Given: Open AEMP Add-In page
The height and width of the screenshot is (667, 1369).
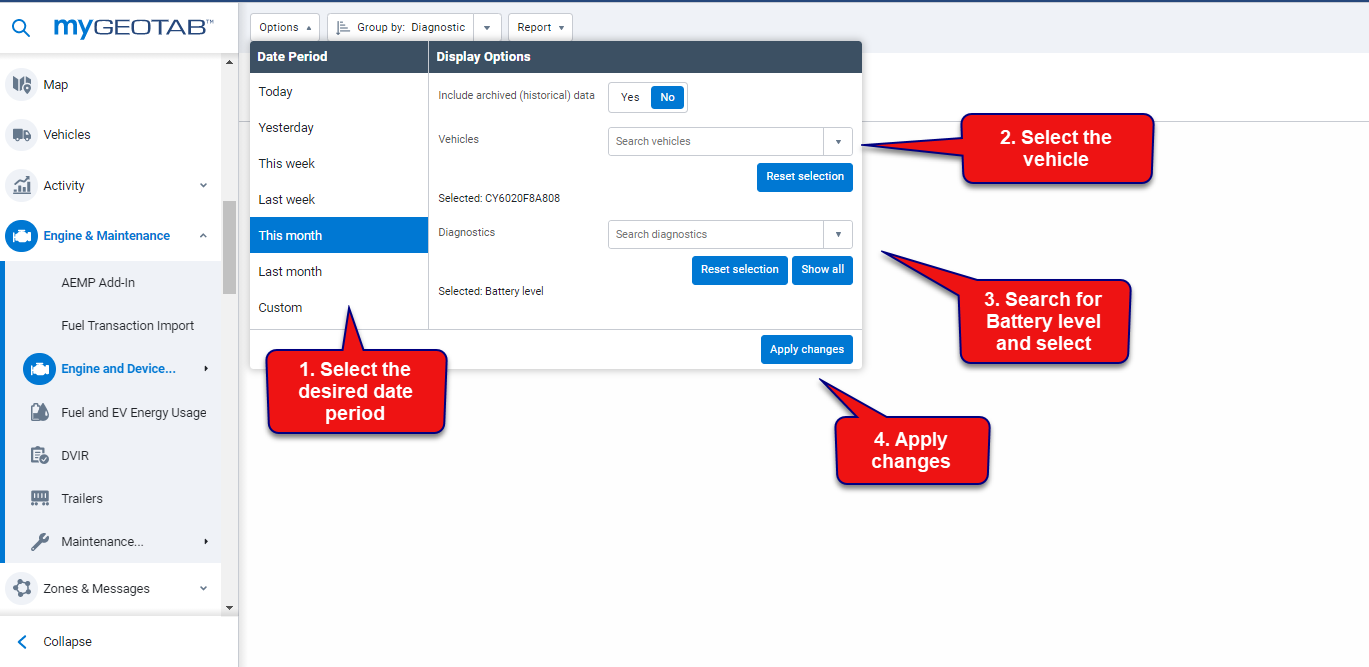Looking at the screenshot, I should tap(98, 283).
